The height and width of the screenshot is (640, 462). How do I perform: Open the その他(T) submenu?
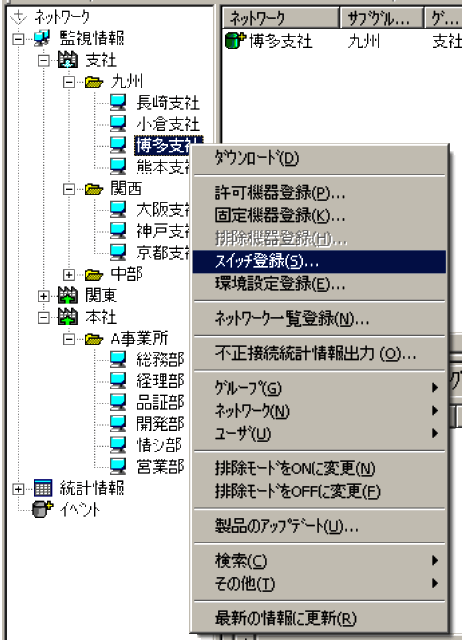coord(319,584)
